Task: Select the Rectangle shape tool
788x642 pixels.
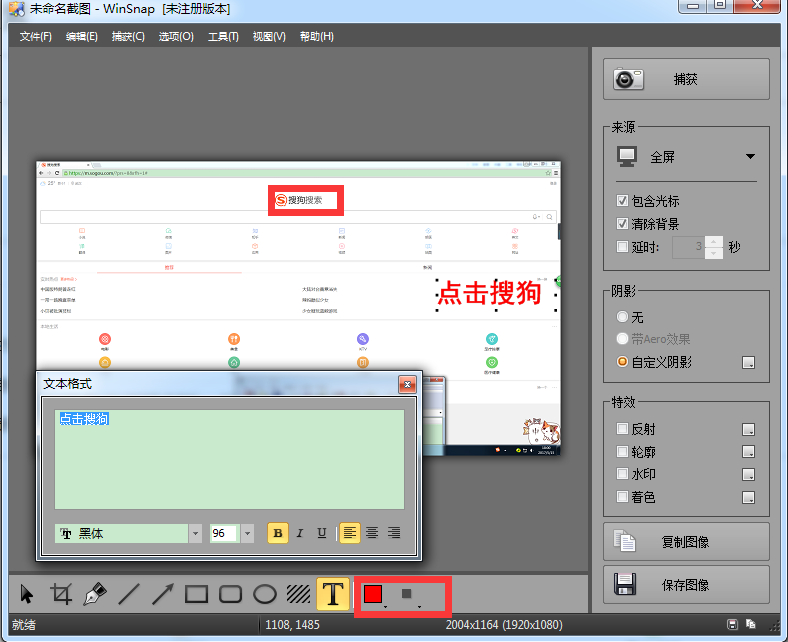Action: 197,594
